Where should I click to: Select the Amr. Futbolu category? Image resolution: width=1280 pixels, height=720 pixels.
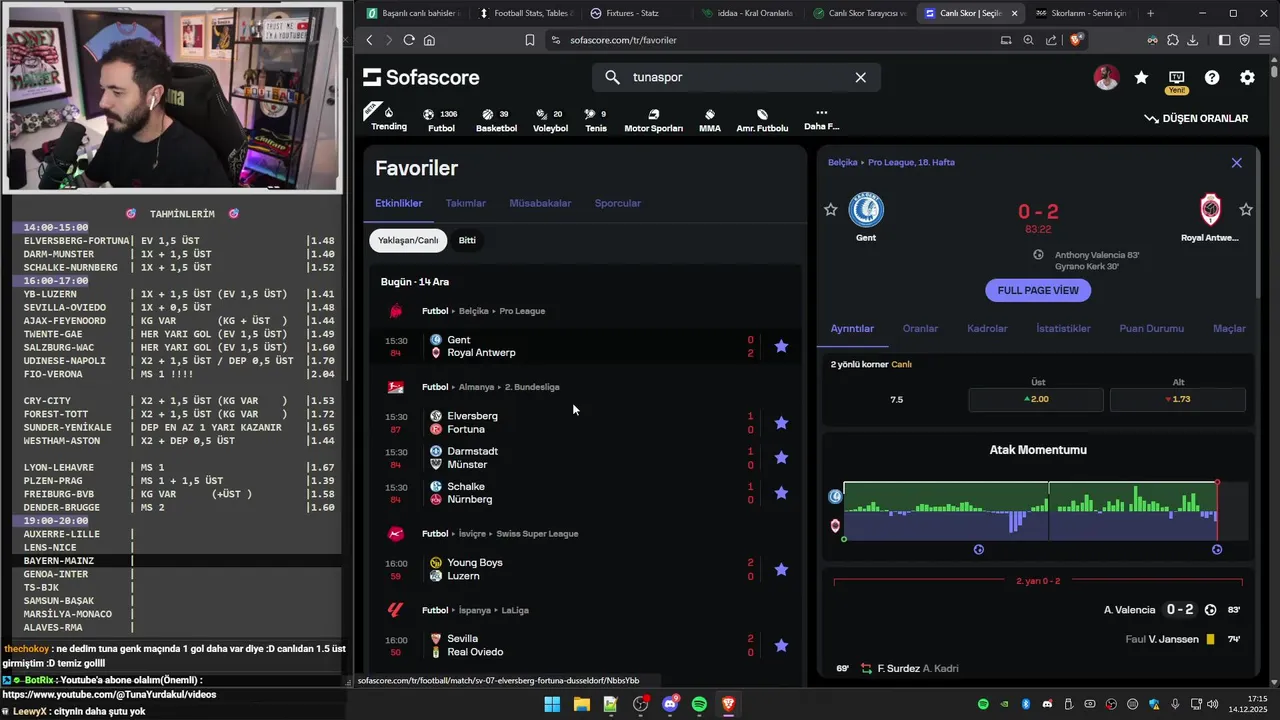762,120
